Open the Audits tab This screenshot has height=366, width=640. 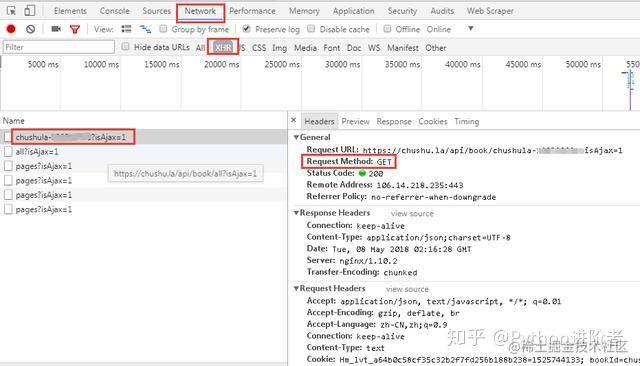click(x=442, y=11)
